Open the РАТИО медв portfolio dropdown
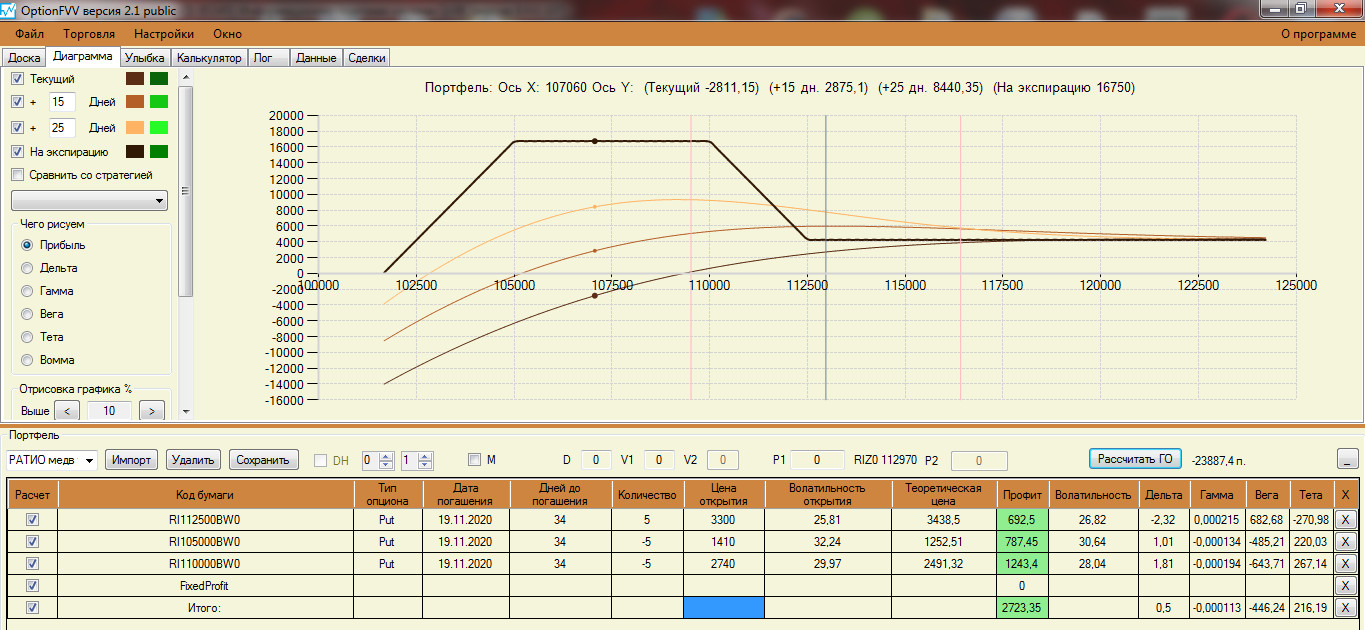The height and width of the screenshot is (630, 1365). click(x=51, y=460)
